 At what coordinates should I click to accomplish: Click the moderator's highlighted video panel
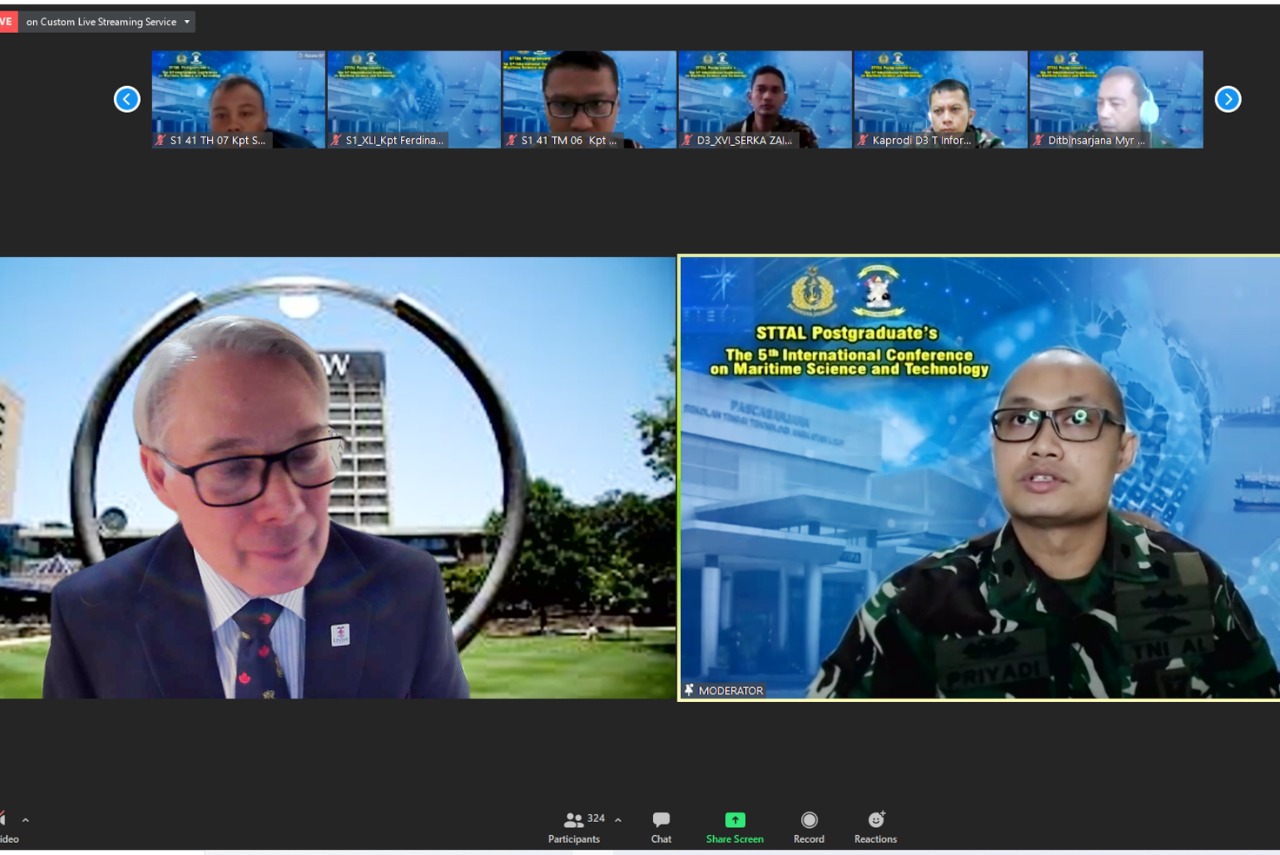click(x=978, y=478)
